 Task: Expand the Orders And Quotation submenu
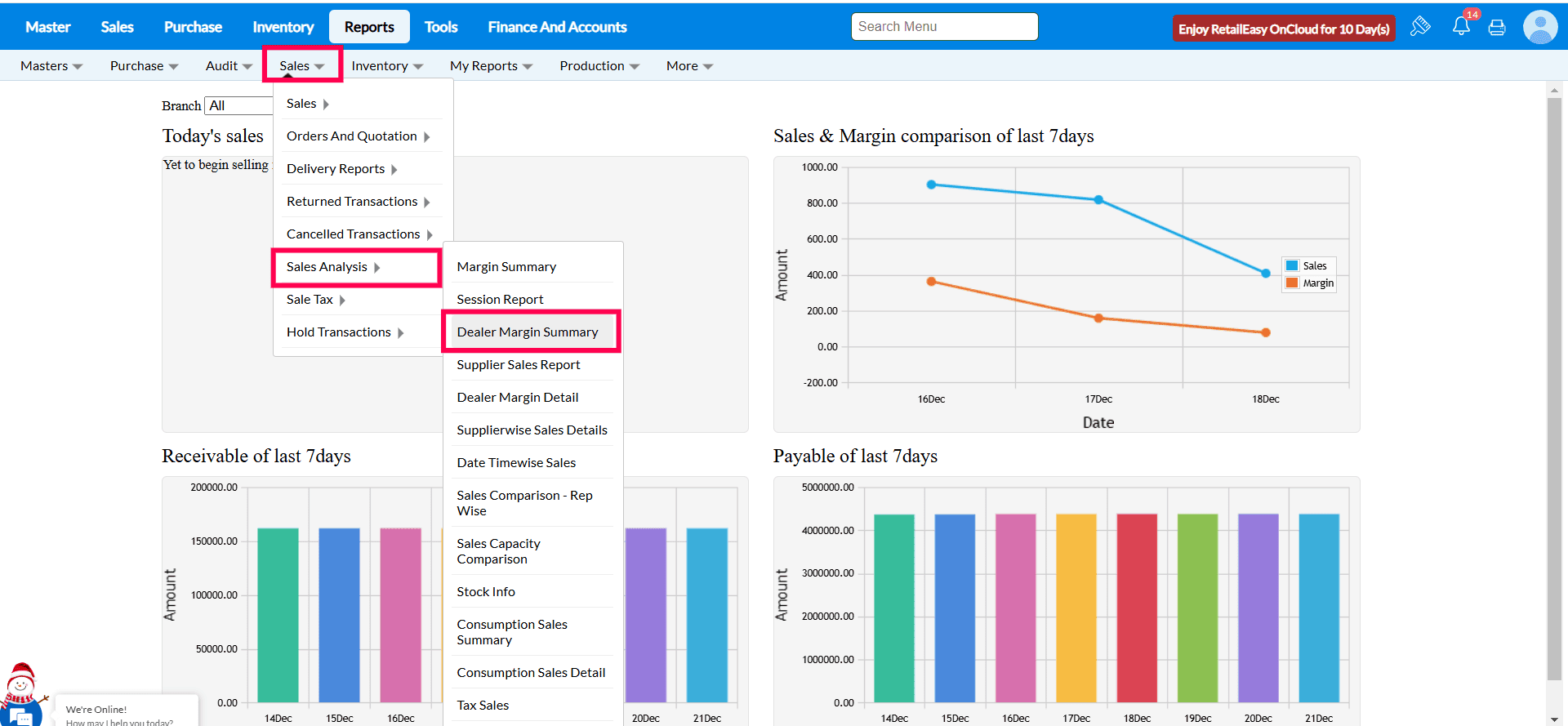click(x=358, y=136)
